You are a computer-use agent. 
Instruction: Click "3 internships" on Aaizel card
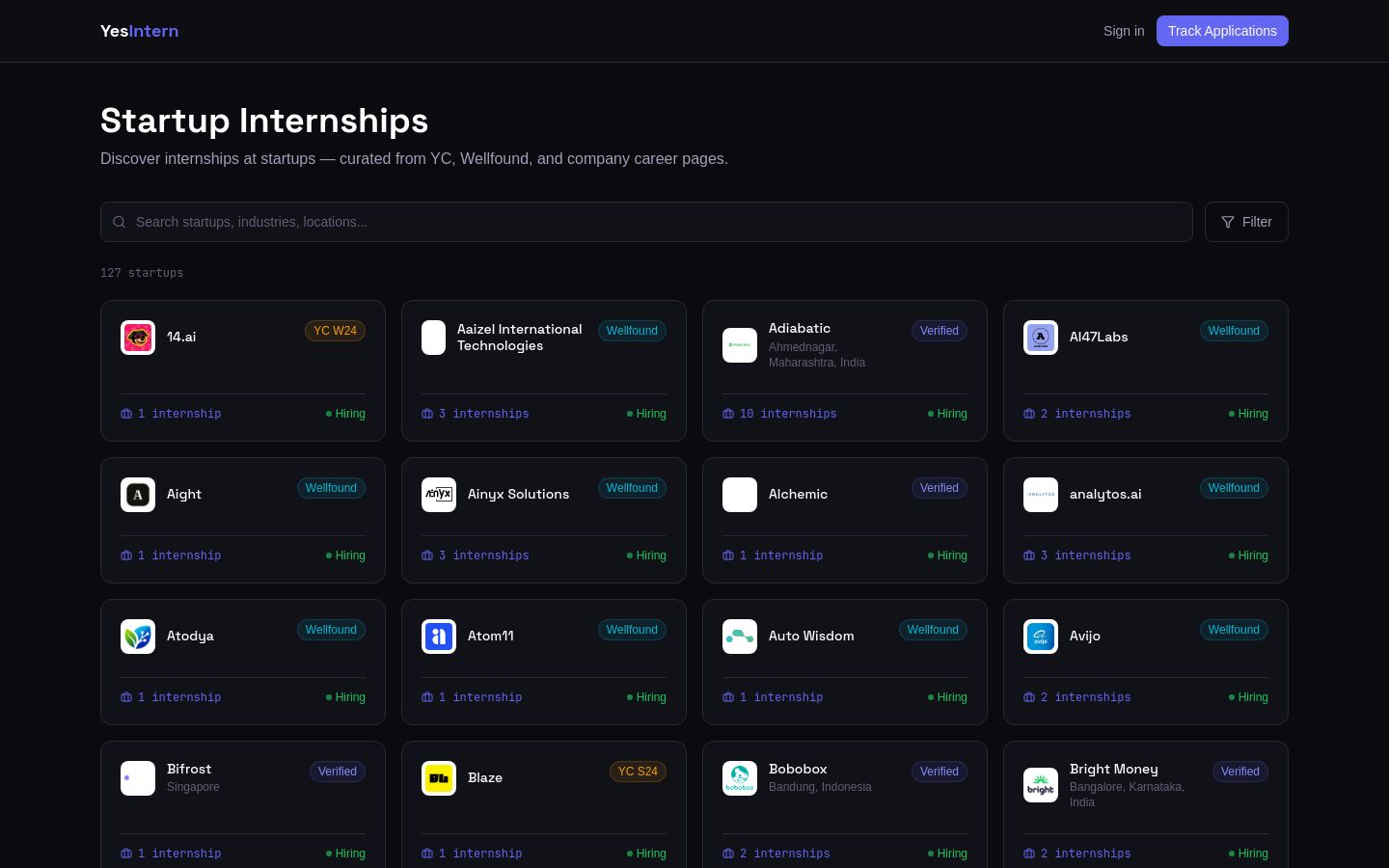(484, 414)
